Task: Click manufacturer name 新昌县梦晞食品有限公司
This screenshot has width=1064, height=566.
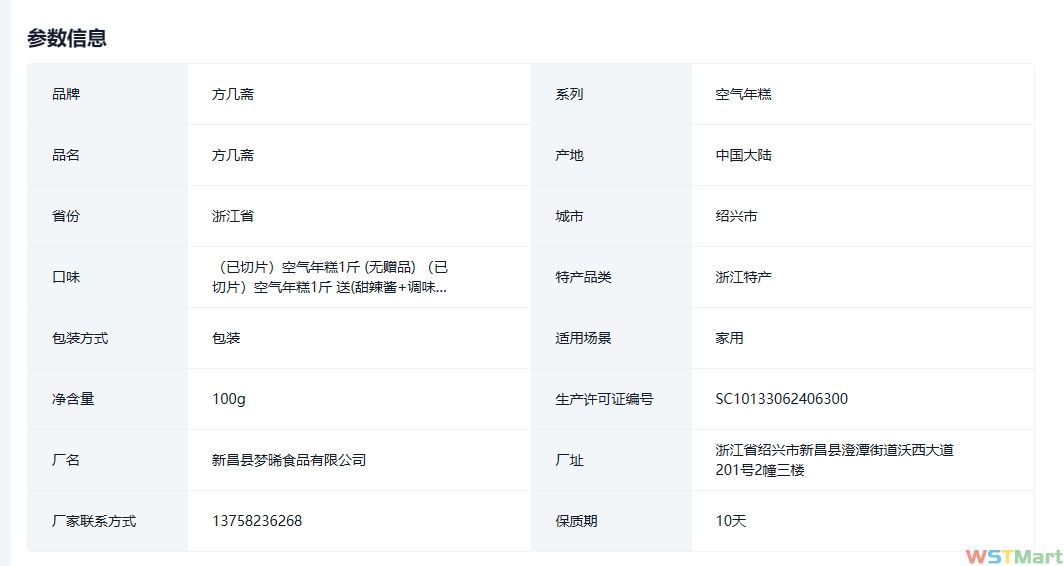Action: tap(289, 460)
